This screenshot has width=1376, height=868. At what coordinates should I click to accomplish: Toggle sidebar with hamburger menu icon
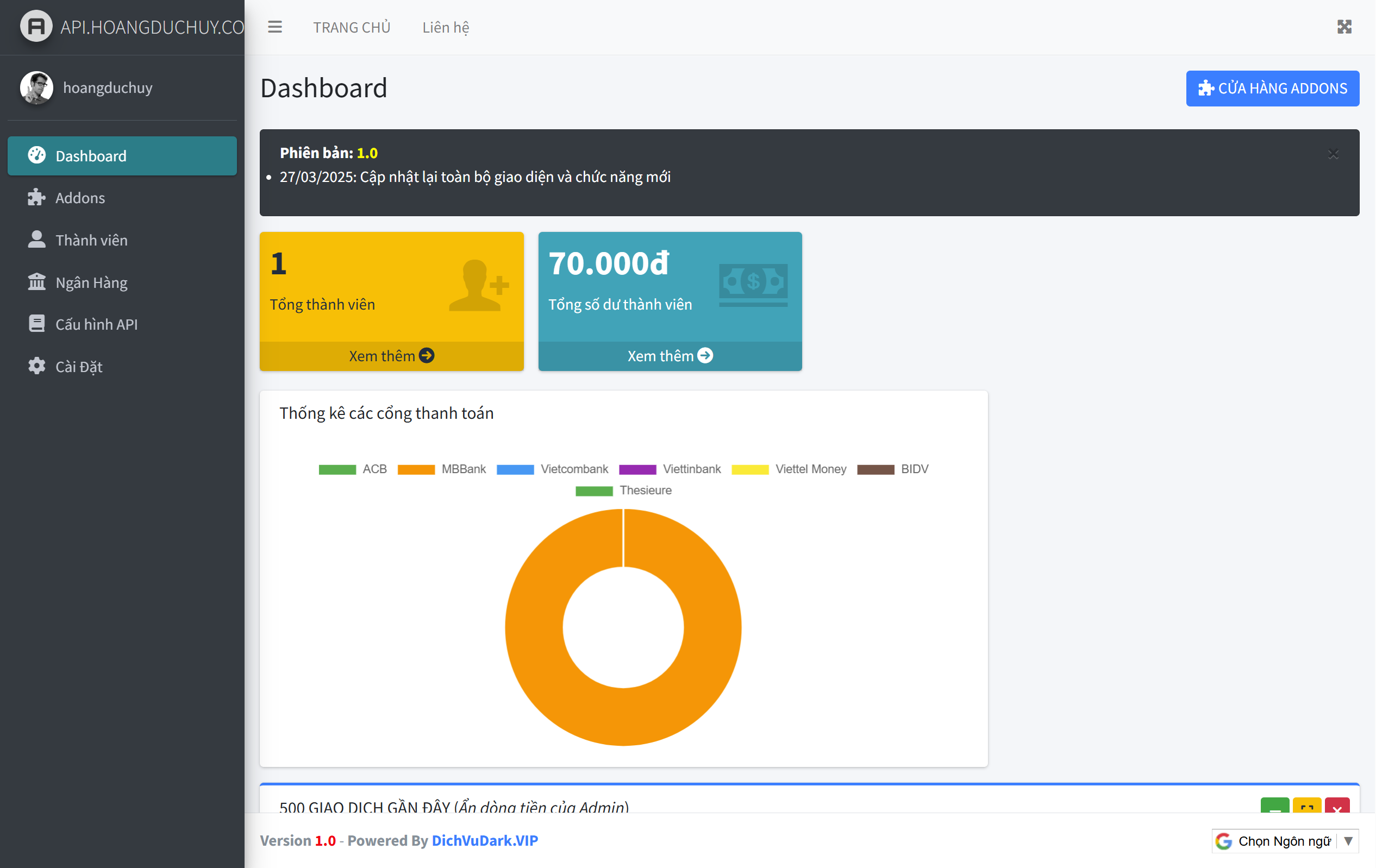coord(275,27)
